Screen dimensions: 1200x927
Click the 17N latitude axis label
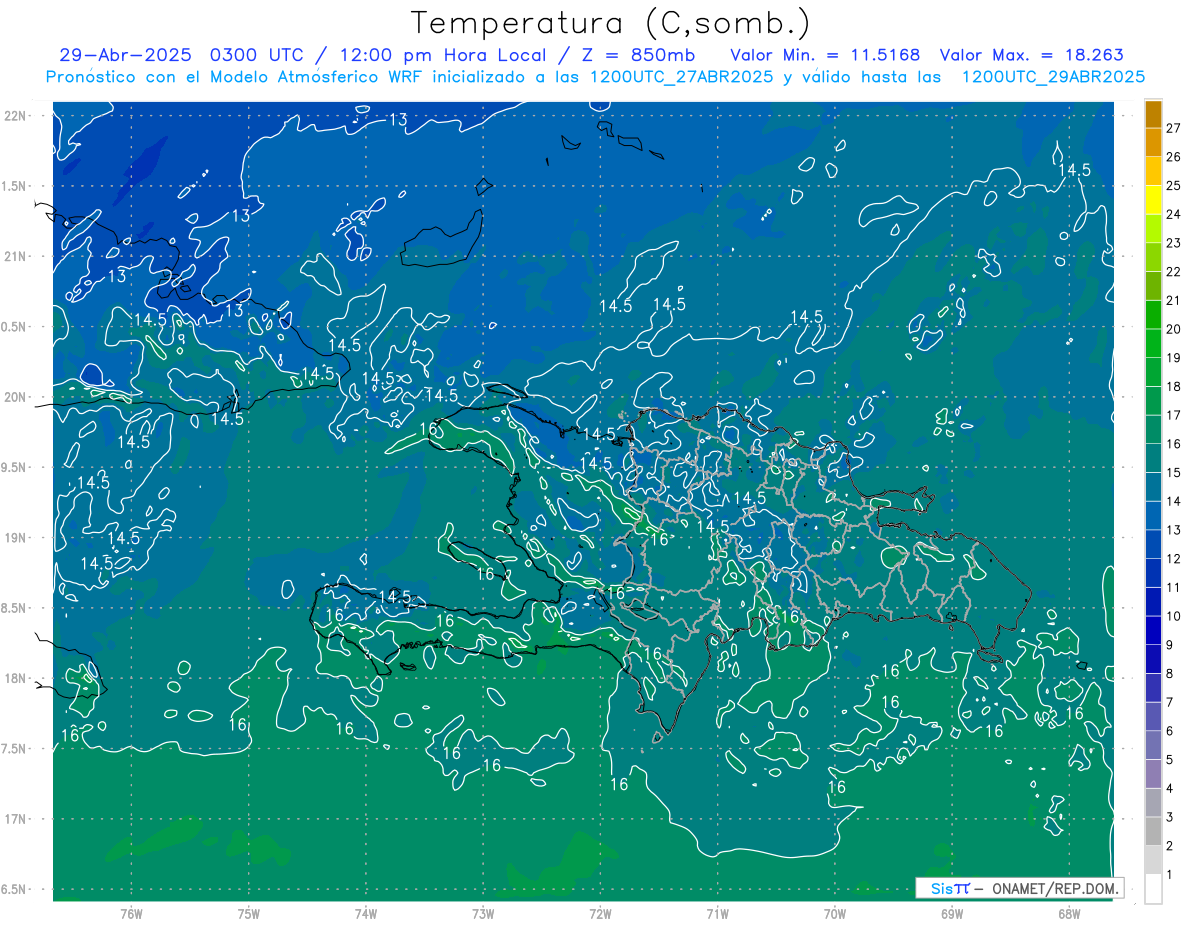click(x=16, y=819)
